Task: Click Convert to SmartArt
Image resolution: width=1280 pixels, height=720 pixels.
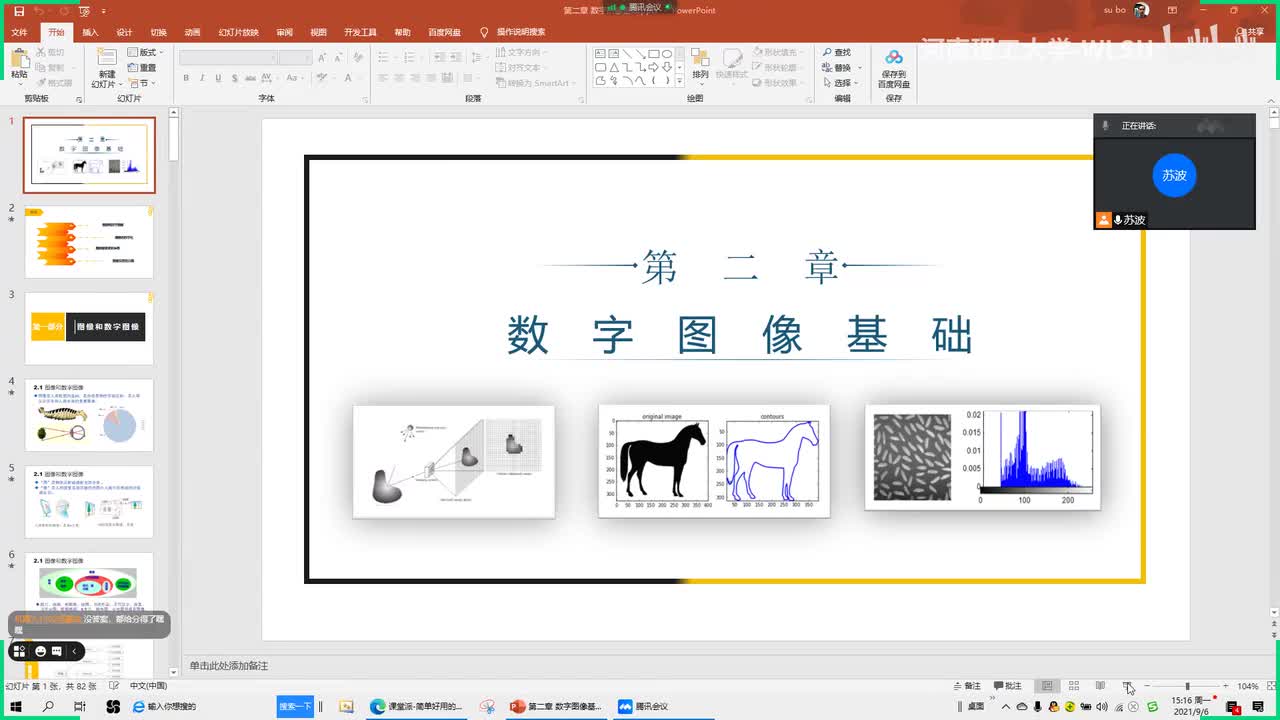Action: 535,83
